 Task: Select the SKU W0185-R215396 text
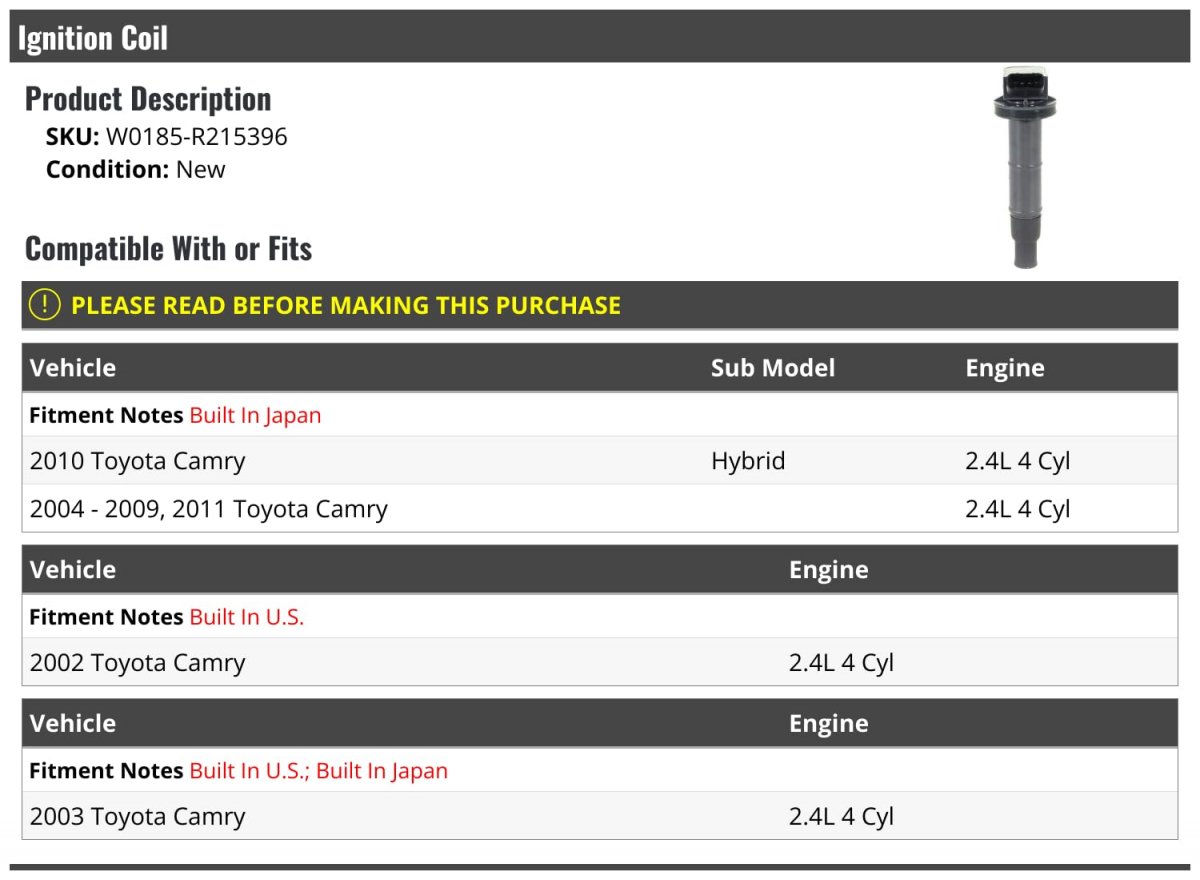[167, 137]
